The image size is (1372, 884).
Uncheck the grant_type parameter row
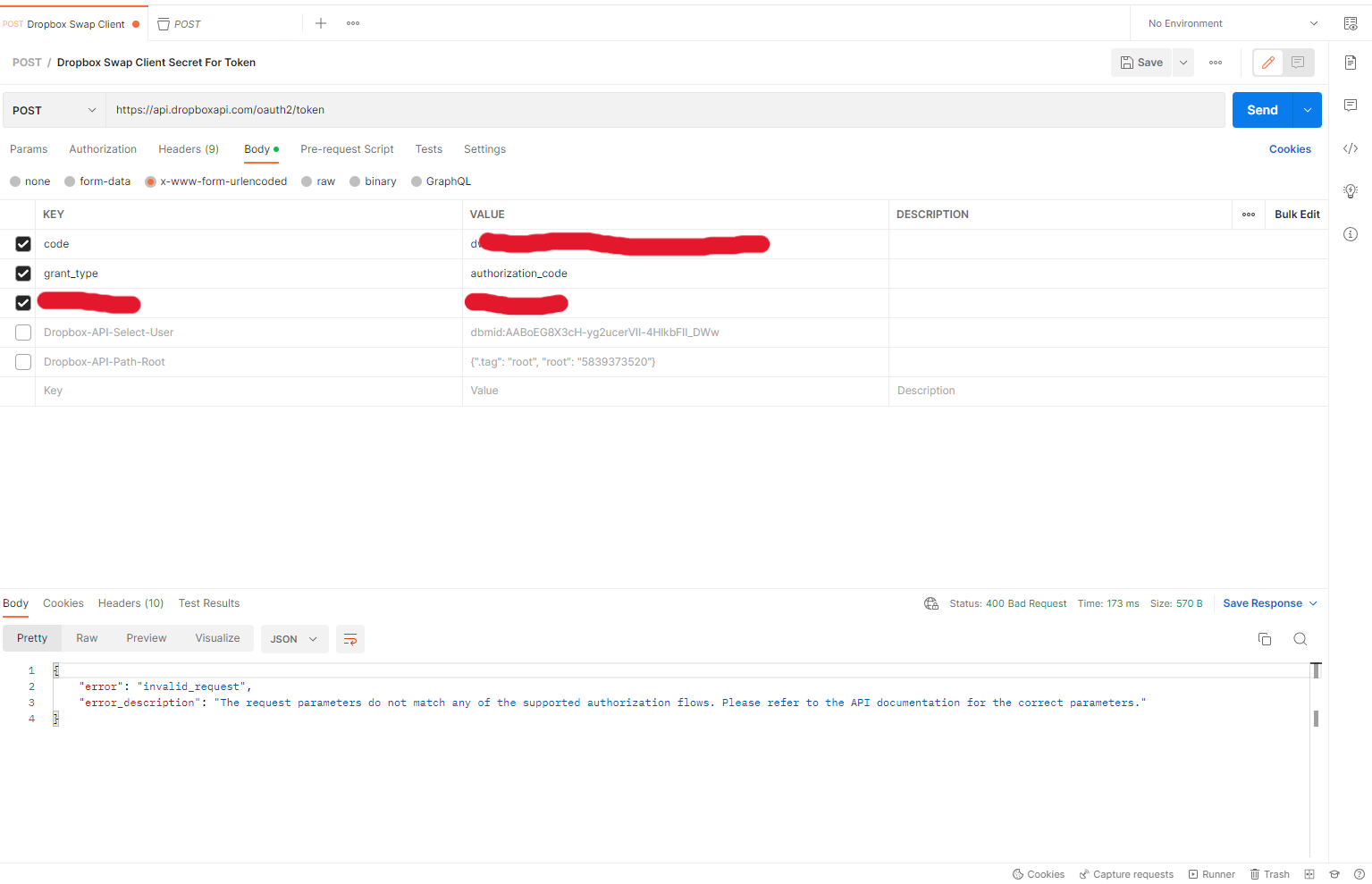click(23, 274)
